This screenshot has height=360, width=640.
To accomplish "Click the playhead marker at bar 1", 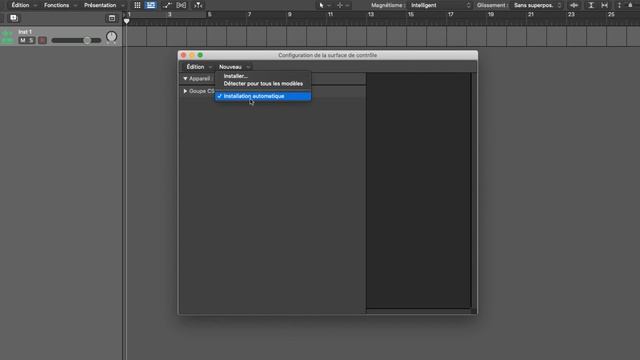I will (127, 21).
